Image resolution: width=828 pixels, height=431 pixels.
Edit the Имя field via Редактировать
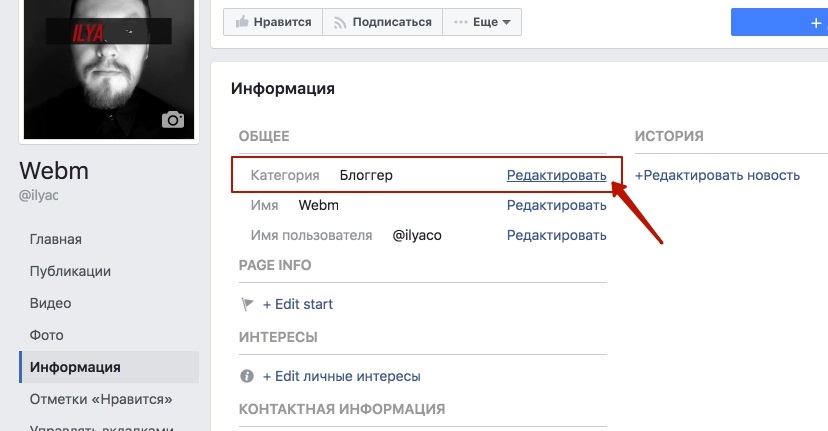coord(557,205)
